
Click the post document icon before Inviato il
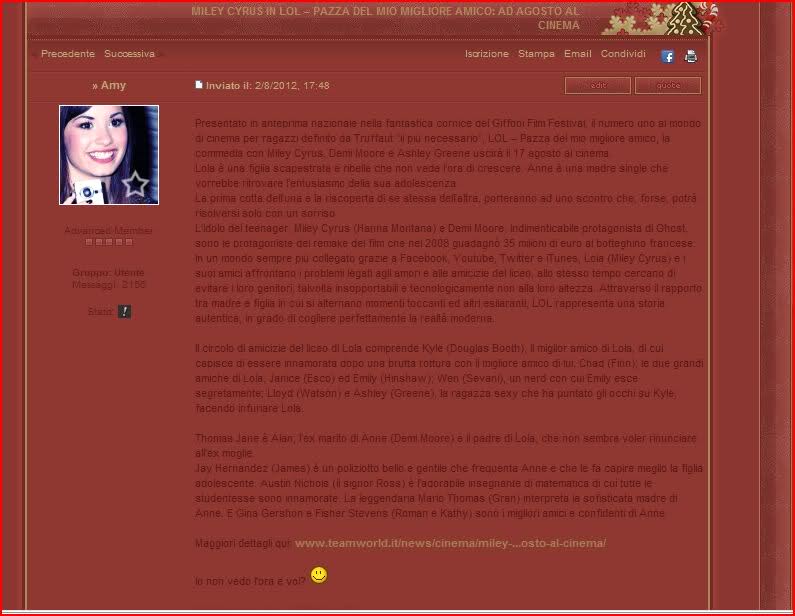coord(199,85)
